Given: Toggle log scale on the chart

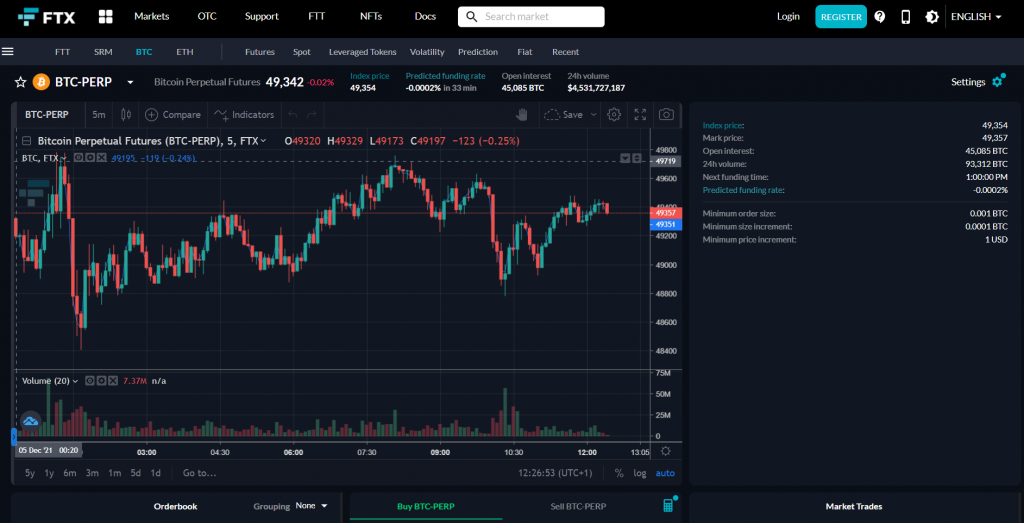Looking at the screenshot, I should [639, 473].
